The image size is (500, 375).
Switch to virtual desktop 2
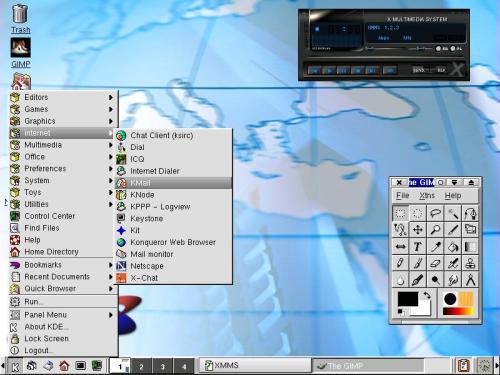pyautogui.click(x=141, y=367)
